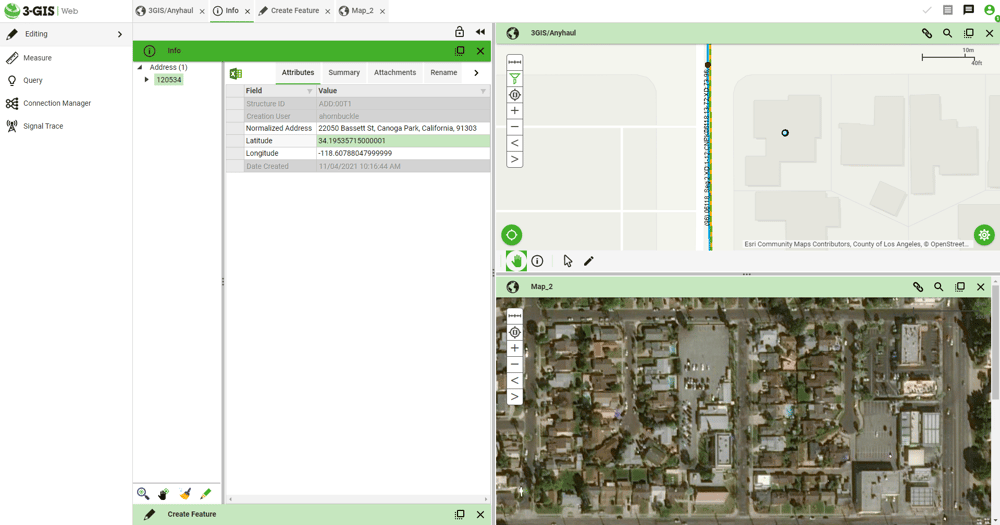The image size is (1000, 525).
Task: Select the Latitude value cell
Action: click(x=403, y=141)
